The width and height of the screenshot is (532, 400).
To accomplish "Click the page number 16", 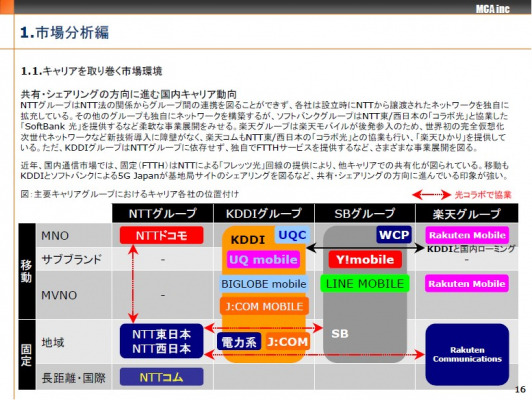I will point(520,389).
